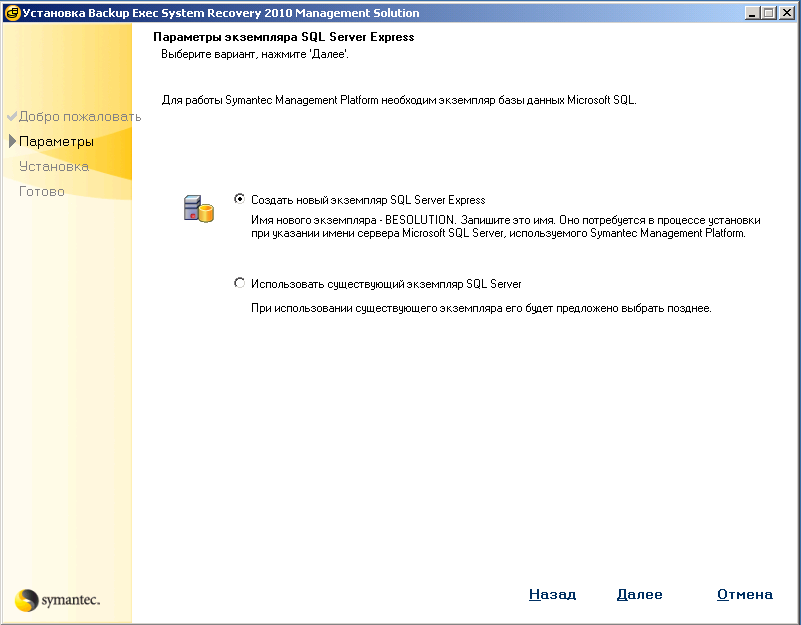This screenshot has width=801, height=625.
Task: Click text 'При использовании существующего экземпляра'
Action: [x=376, y=308]
